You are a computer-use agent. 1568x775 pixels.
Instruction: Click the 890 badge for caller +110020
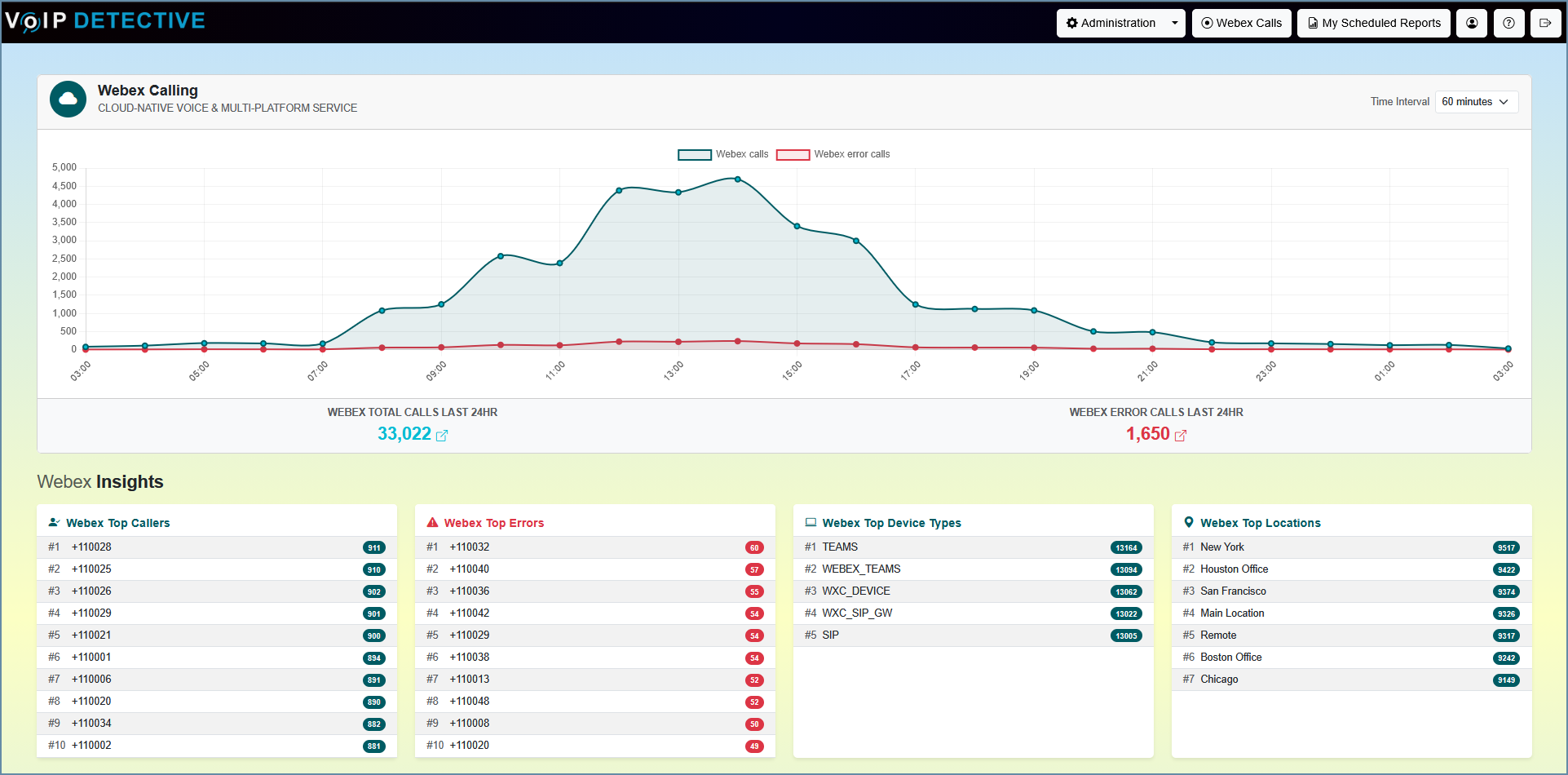pos(374,702)
